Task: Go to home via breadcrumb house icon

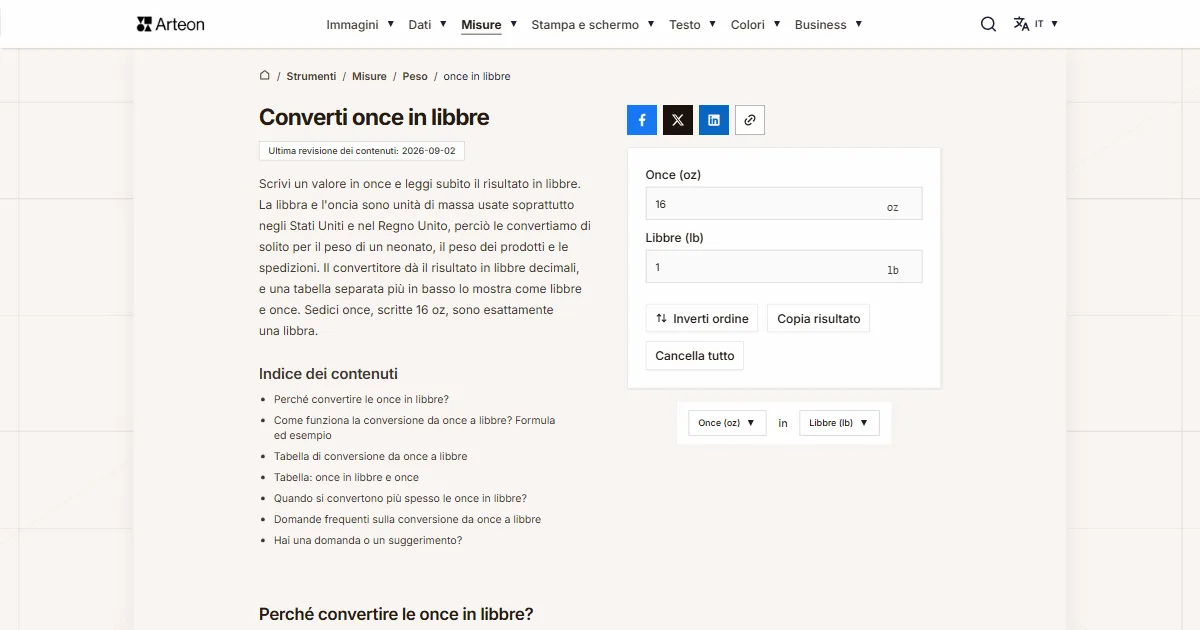Action: point(265,75)
